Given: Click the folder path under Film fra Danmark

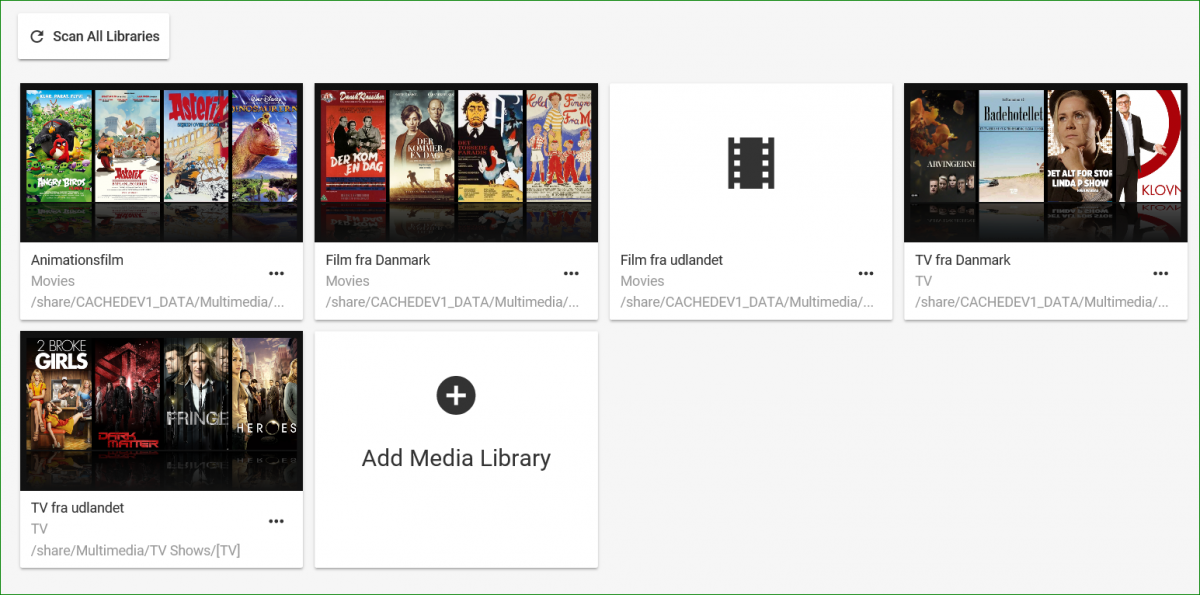Looking at the screenshot, I should [x=453, y=301].
